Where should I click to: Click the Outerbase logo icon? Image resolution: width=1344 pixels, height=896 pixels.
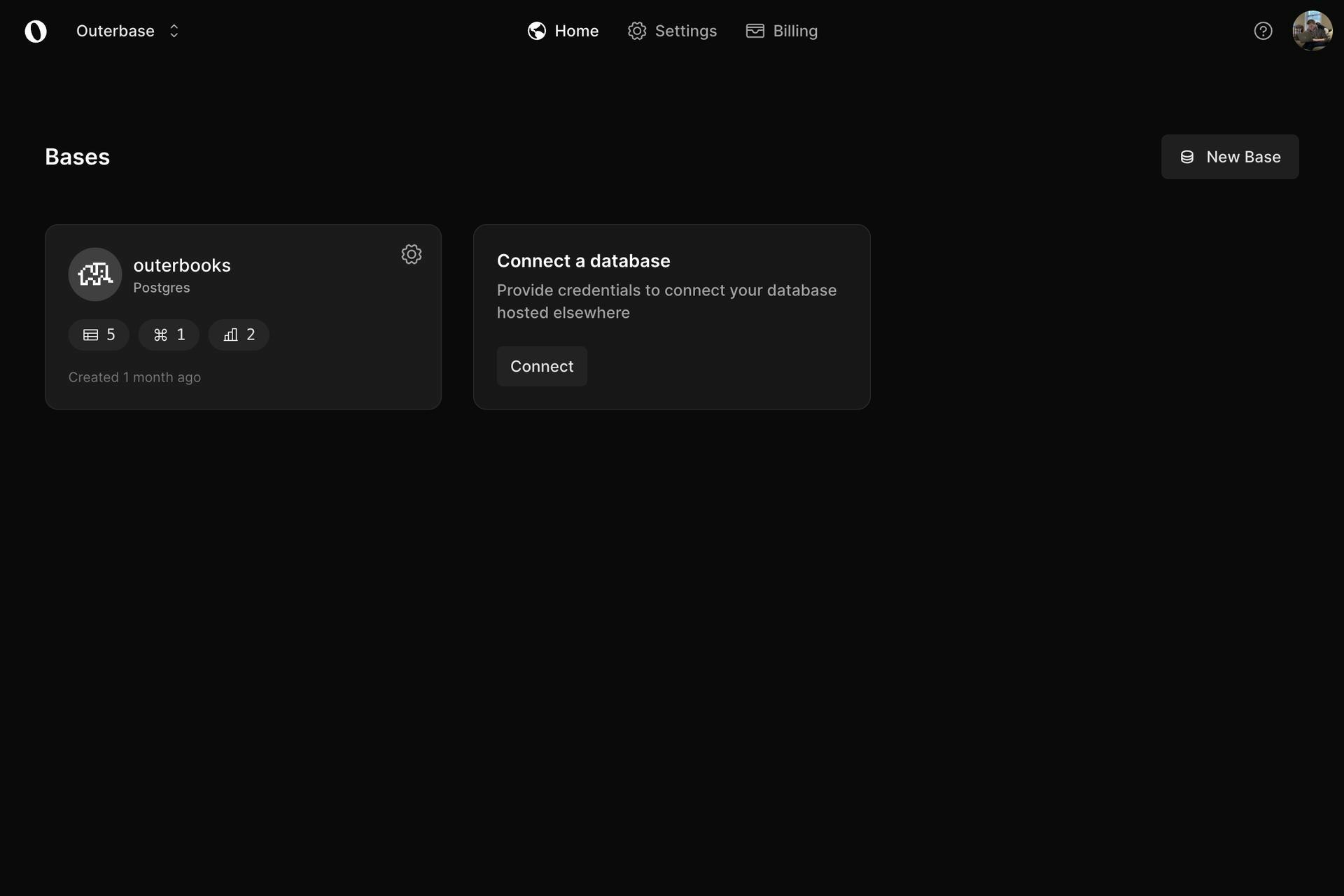pyautogui.click(x=36, y=31)
